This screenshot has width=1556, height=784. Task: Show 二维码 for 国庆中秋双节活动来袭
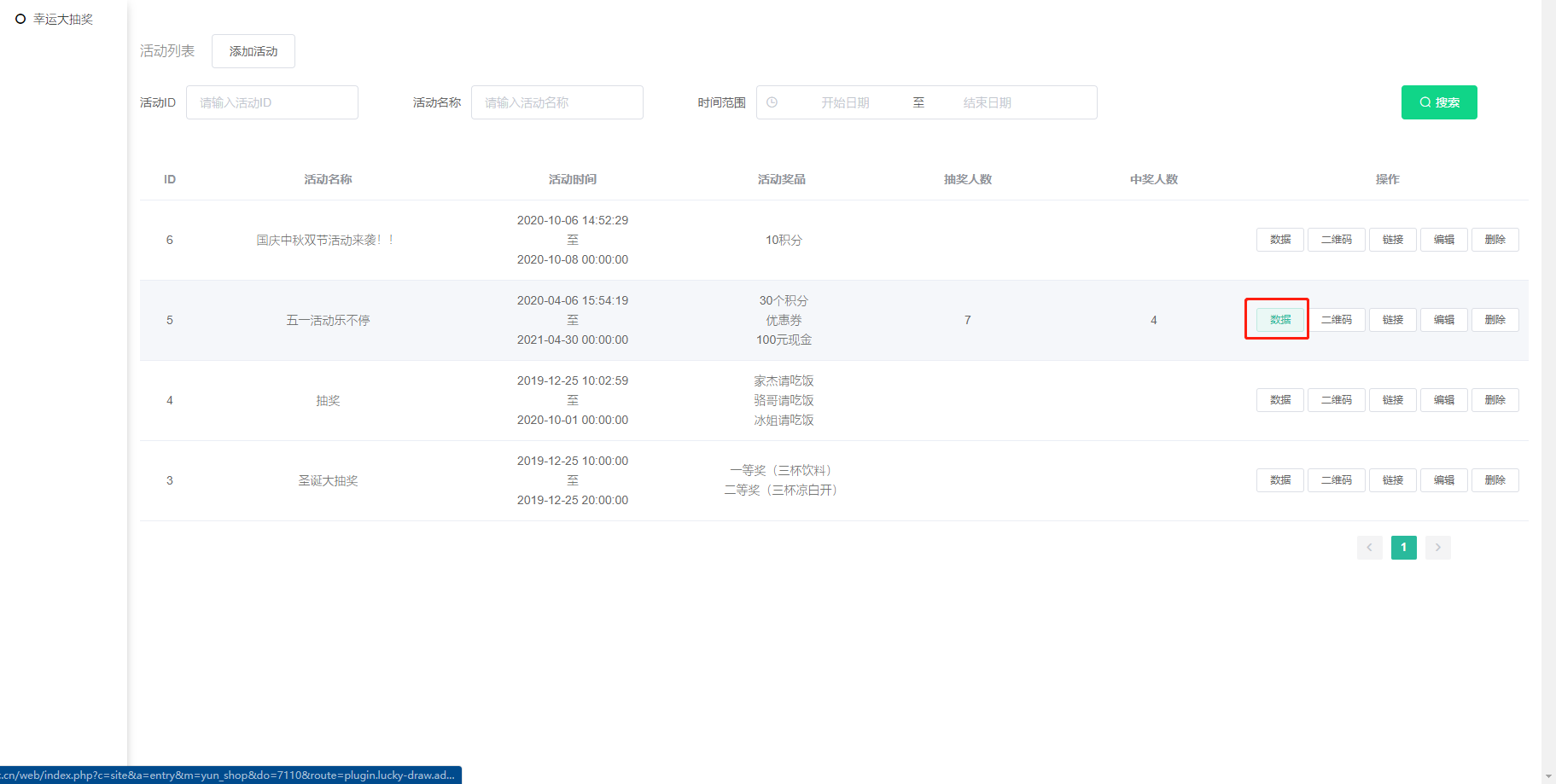coord(1337,240)
